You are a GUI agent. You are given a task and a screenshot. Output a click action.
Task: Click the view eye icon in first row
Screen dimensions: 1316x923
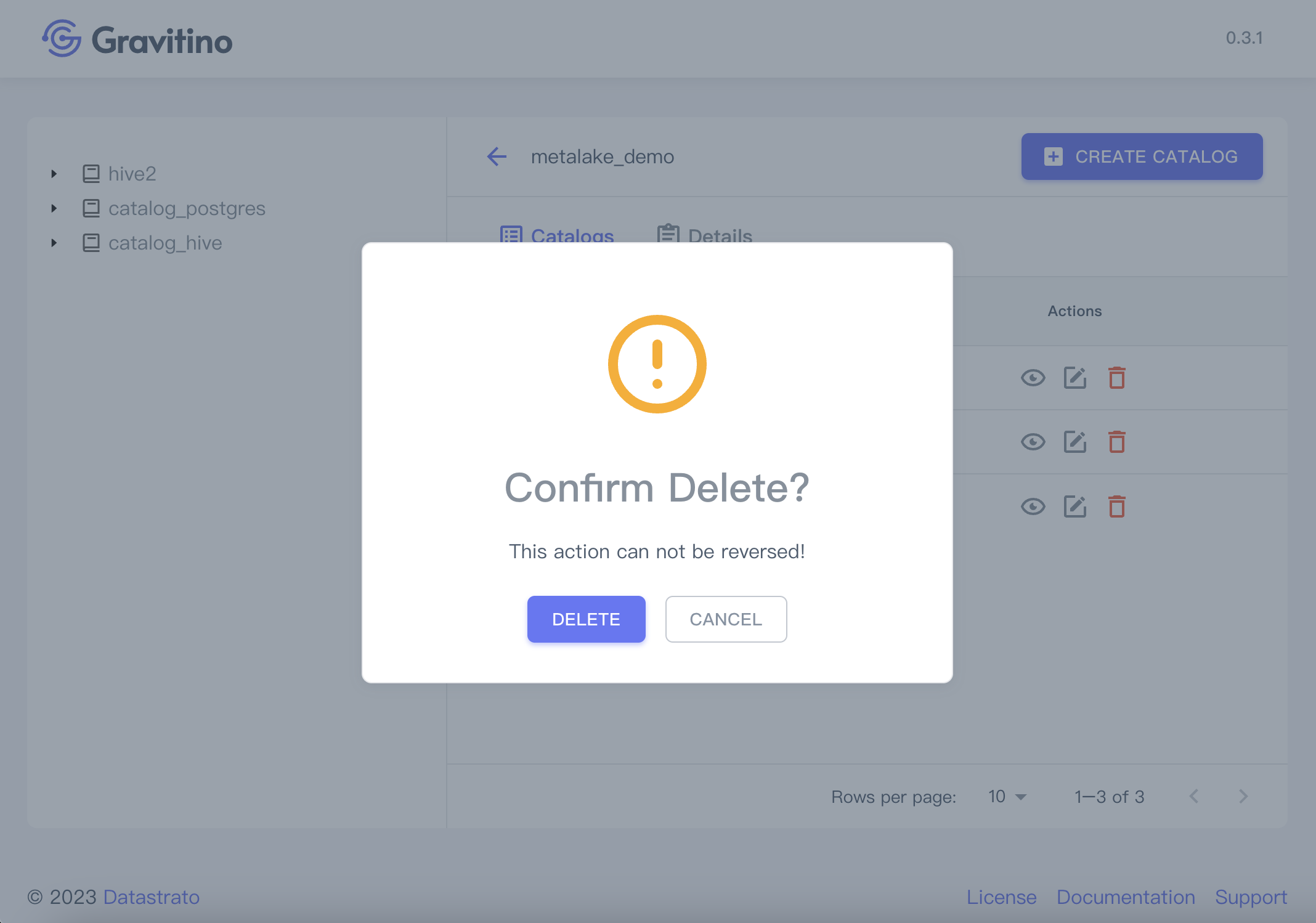[1033, 378]
